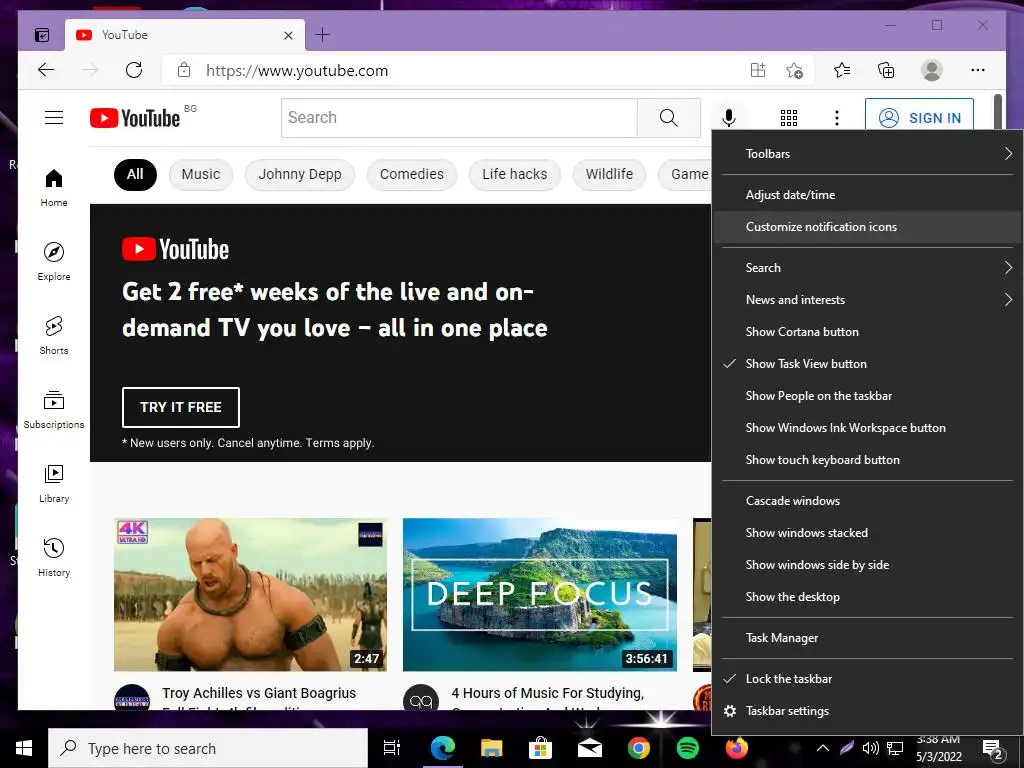Select Customize notification icons
The width and height of the screenshot is (1024, 768).
coord(866,227)
